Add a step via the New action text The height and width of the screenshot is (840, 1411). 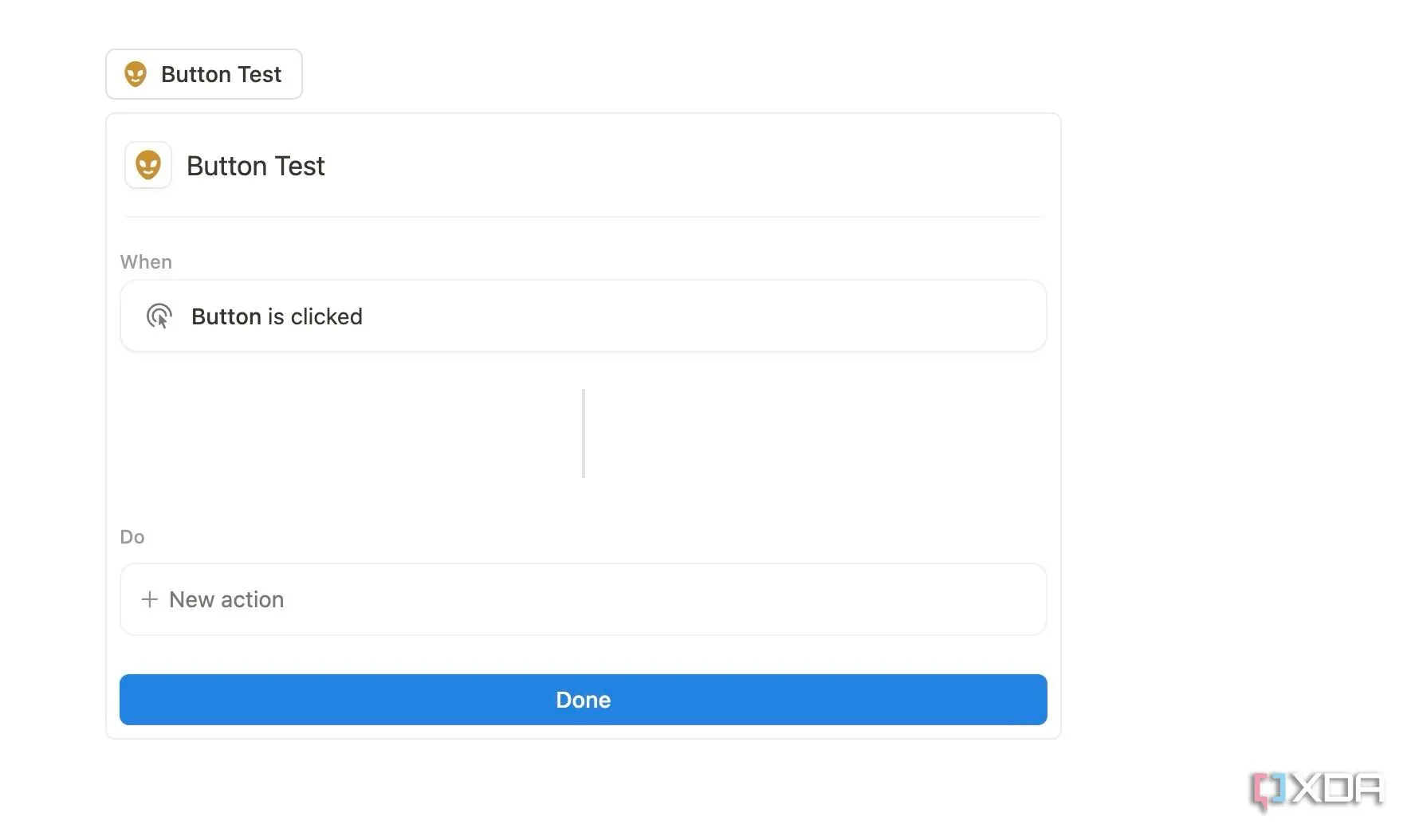pyautogui.click(x=226, y=599)
